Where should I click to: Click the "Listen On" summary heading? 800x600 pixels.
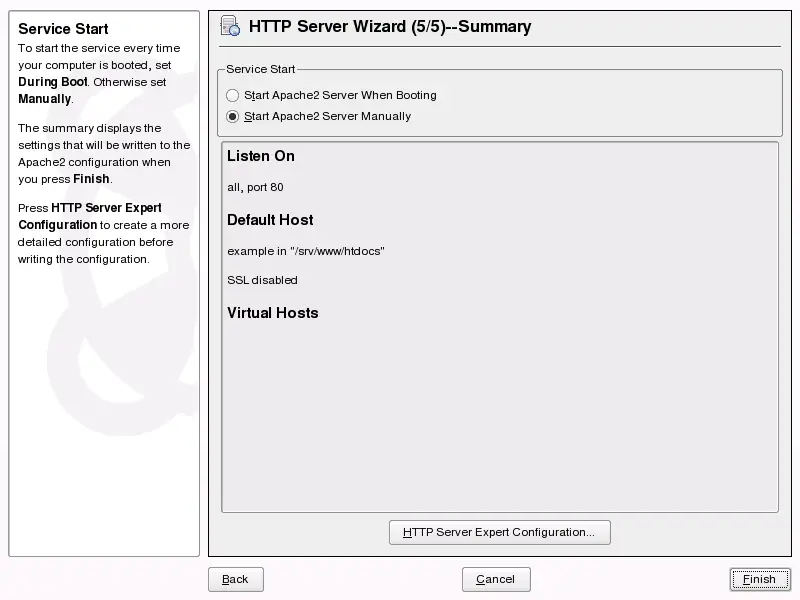pyautogui.click(x=260, y=156)
